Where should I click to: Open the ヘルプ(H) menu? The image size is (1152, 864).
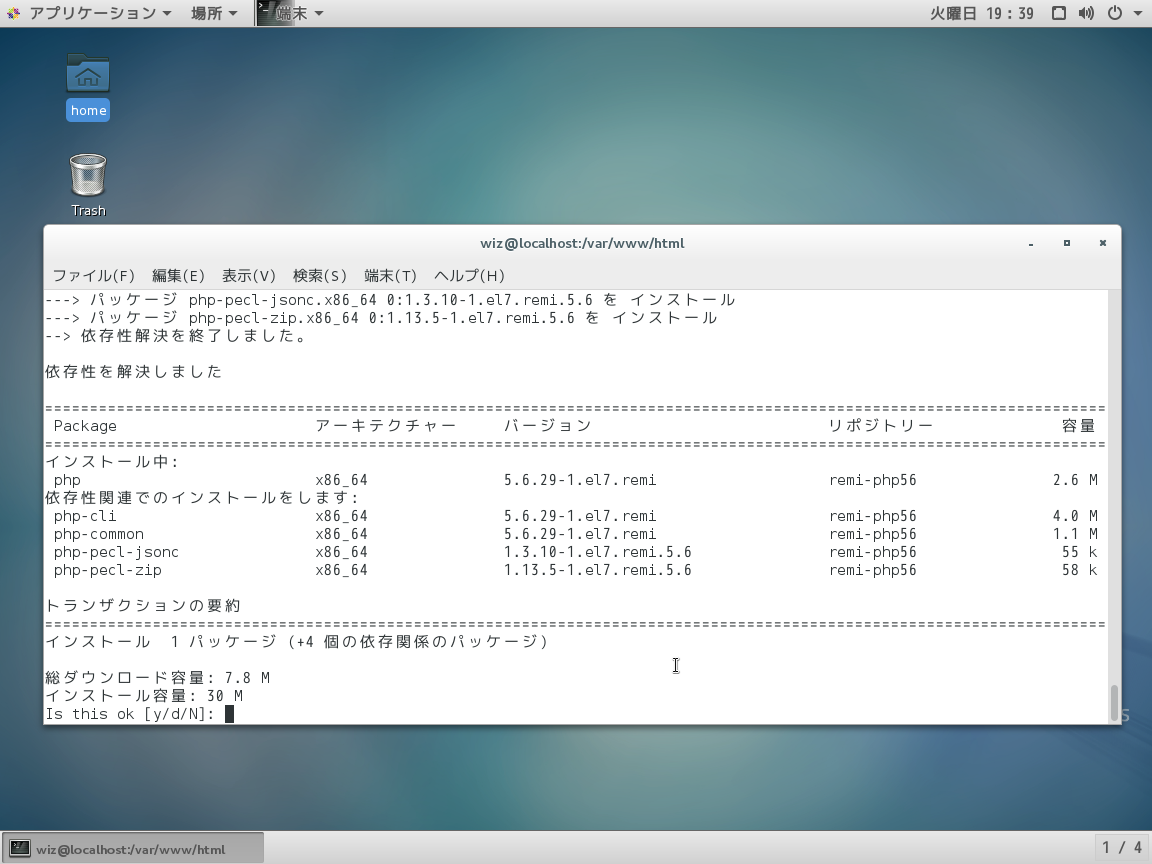(469, 276)
